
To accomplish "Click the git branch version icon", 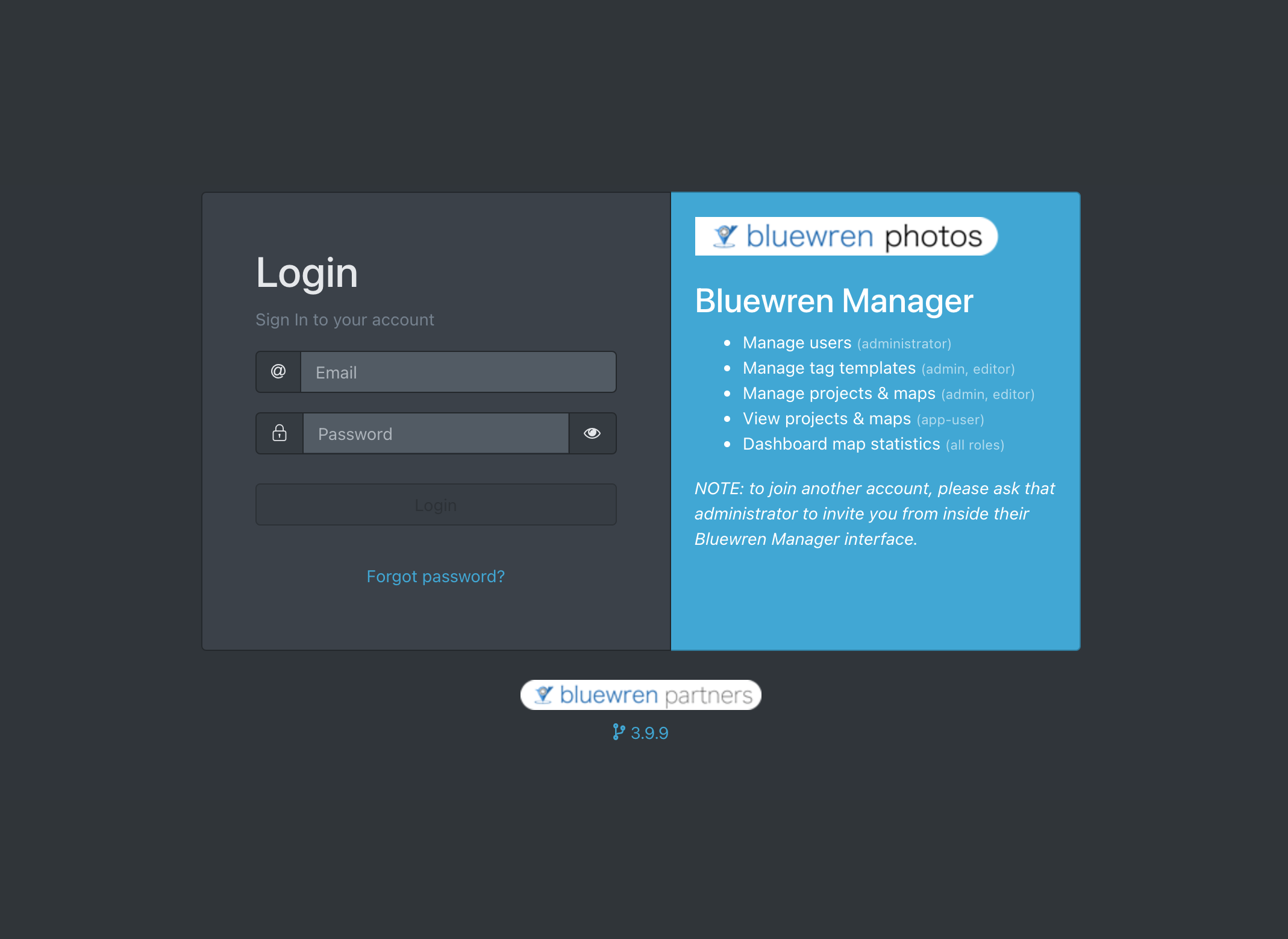I will click(x=619, y=732).
